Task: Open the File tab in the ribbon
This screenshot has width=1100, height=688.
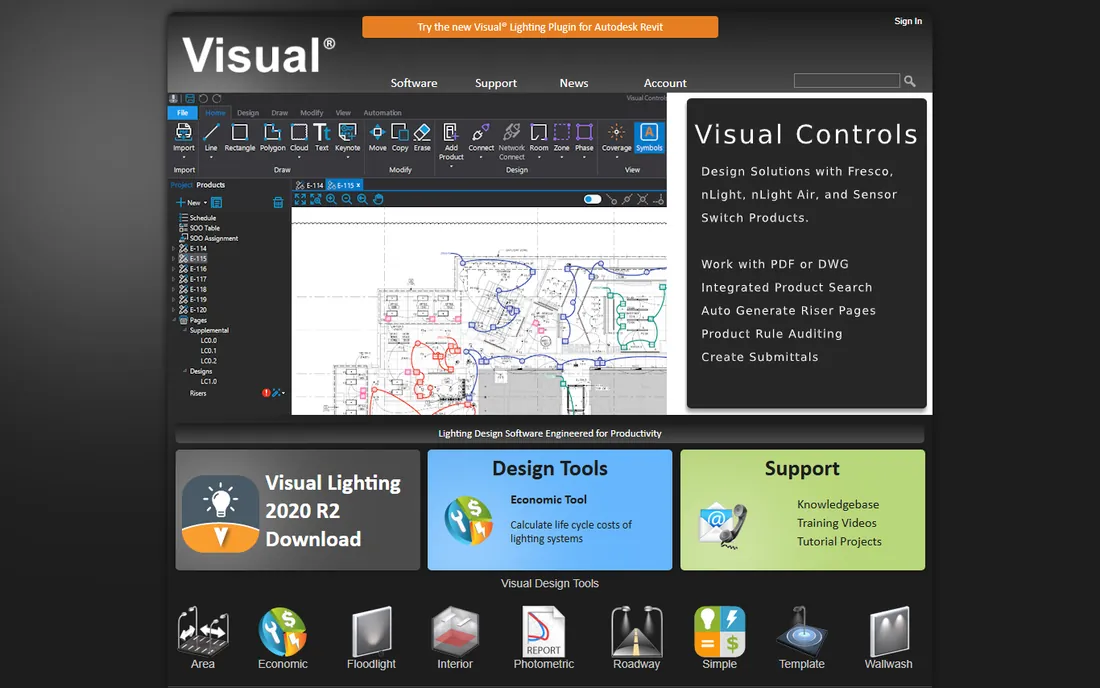Action: coord(182,113)
